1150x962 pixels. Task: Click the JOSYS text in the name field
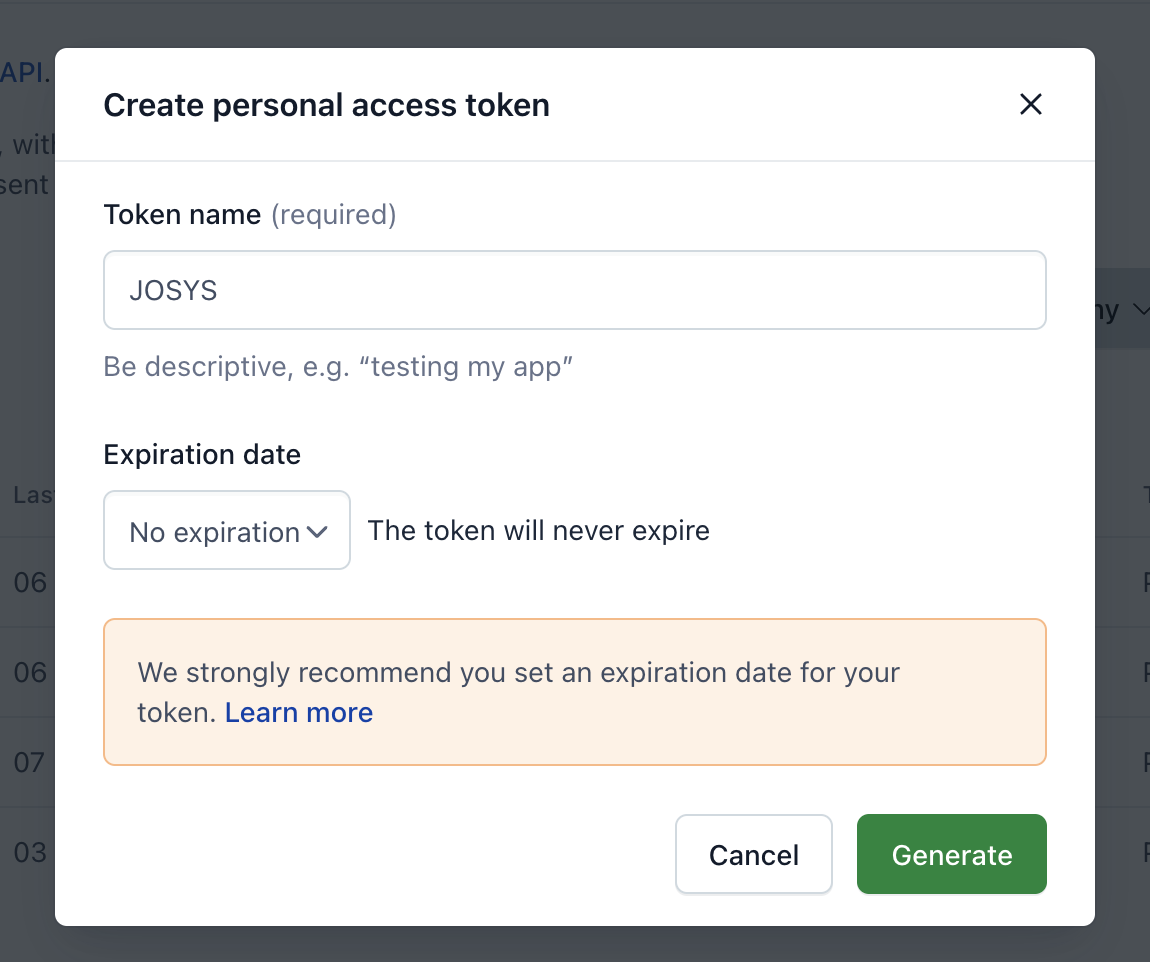pos(173,291)
